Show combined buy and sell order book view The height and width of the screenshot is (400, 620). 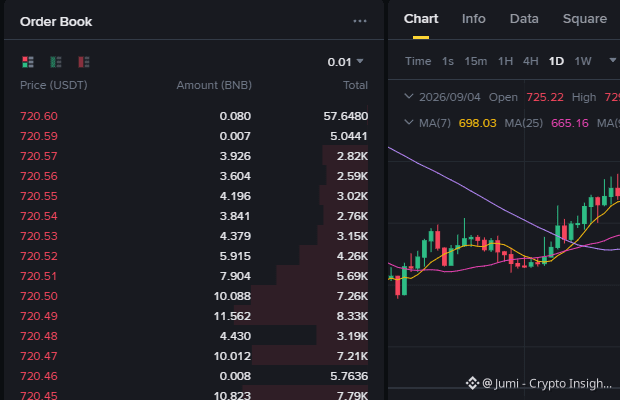click(x=28, y=62)
